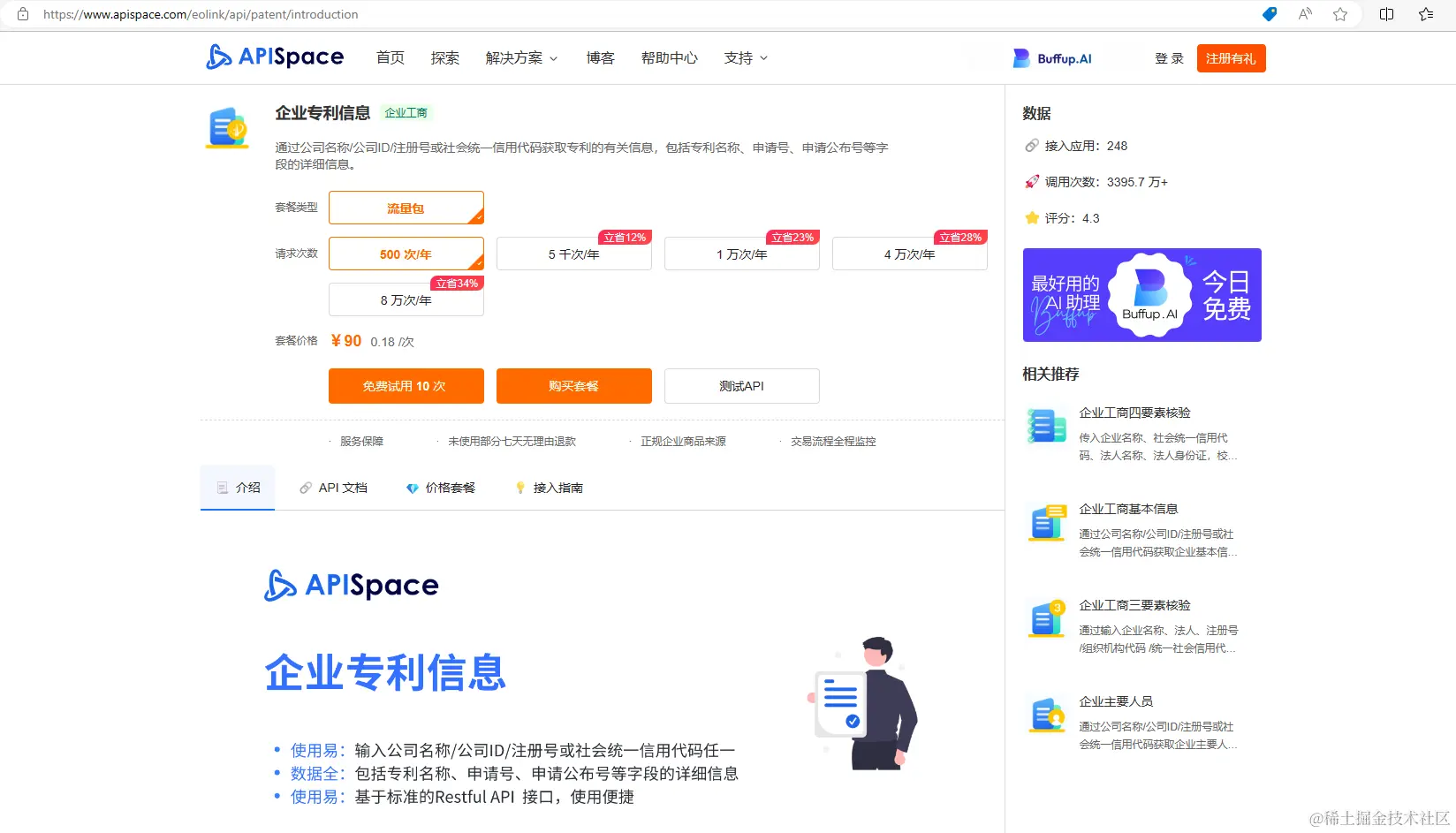Select the 1 万次/年 request option

(x=741, y=254)
